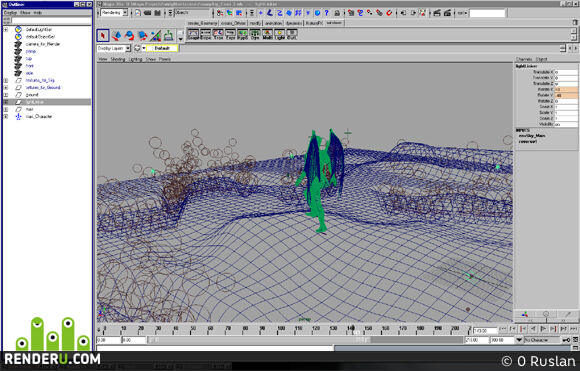Expand the textures_for_Ground node

pyautogui.click(x=6, y=88)
